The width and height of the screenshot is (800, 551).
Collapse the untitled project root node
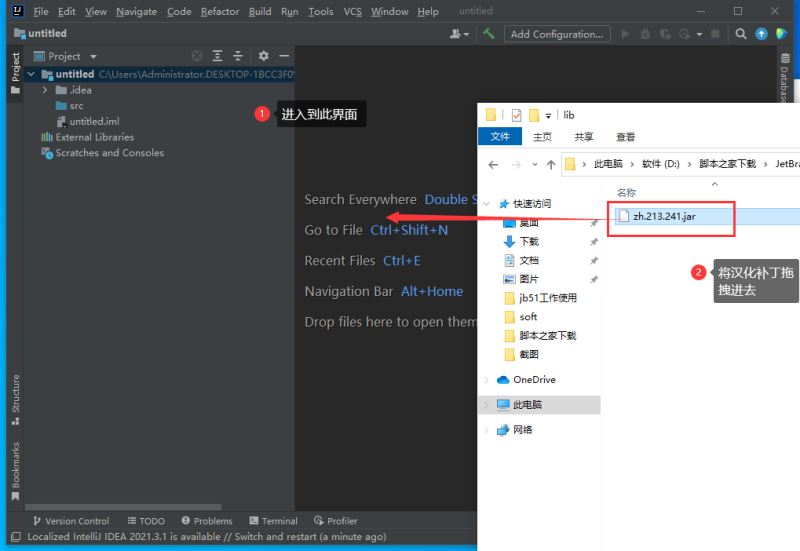click(31, 74)
